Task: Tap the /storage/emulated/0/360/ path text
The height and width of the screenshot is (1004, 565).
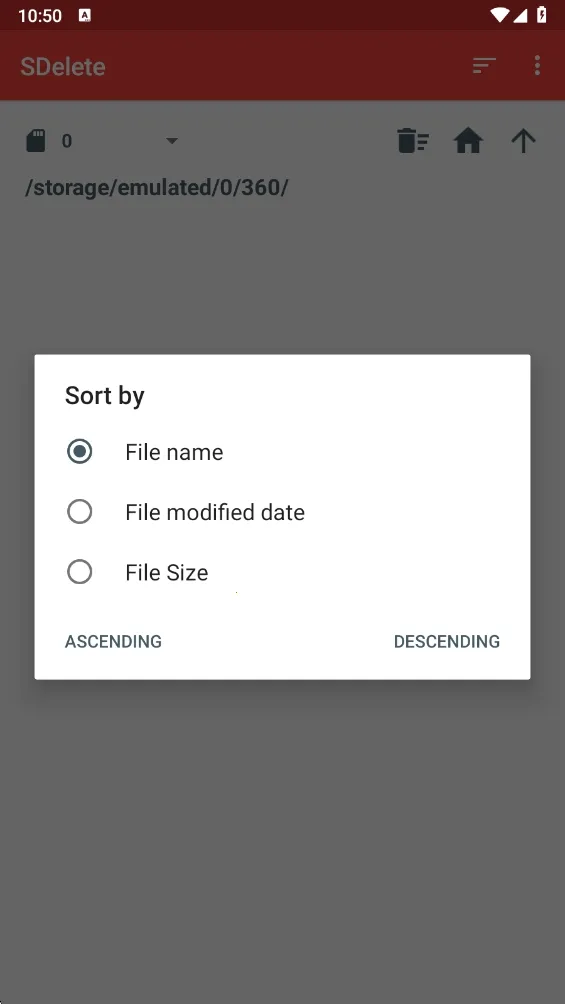Action: pyautogui.click(x=157, y=188)
